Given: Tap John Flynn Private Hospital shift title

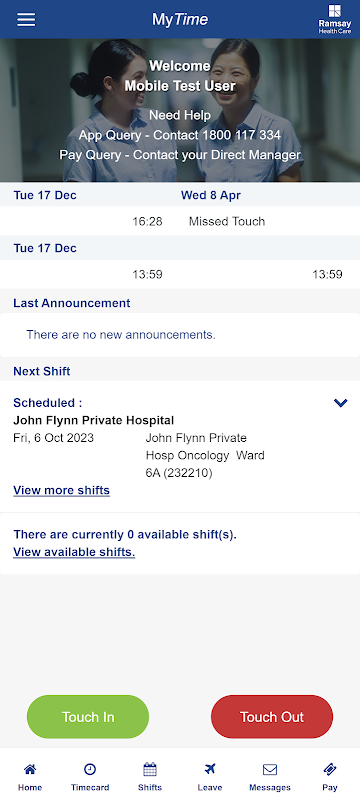Looking at the screenshot, I should (94, 420).
